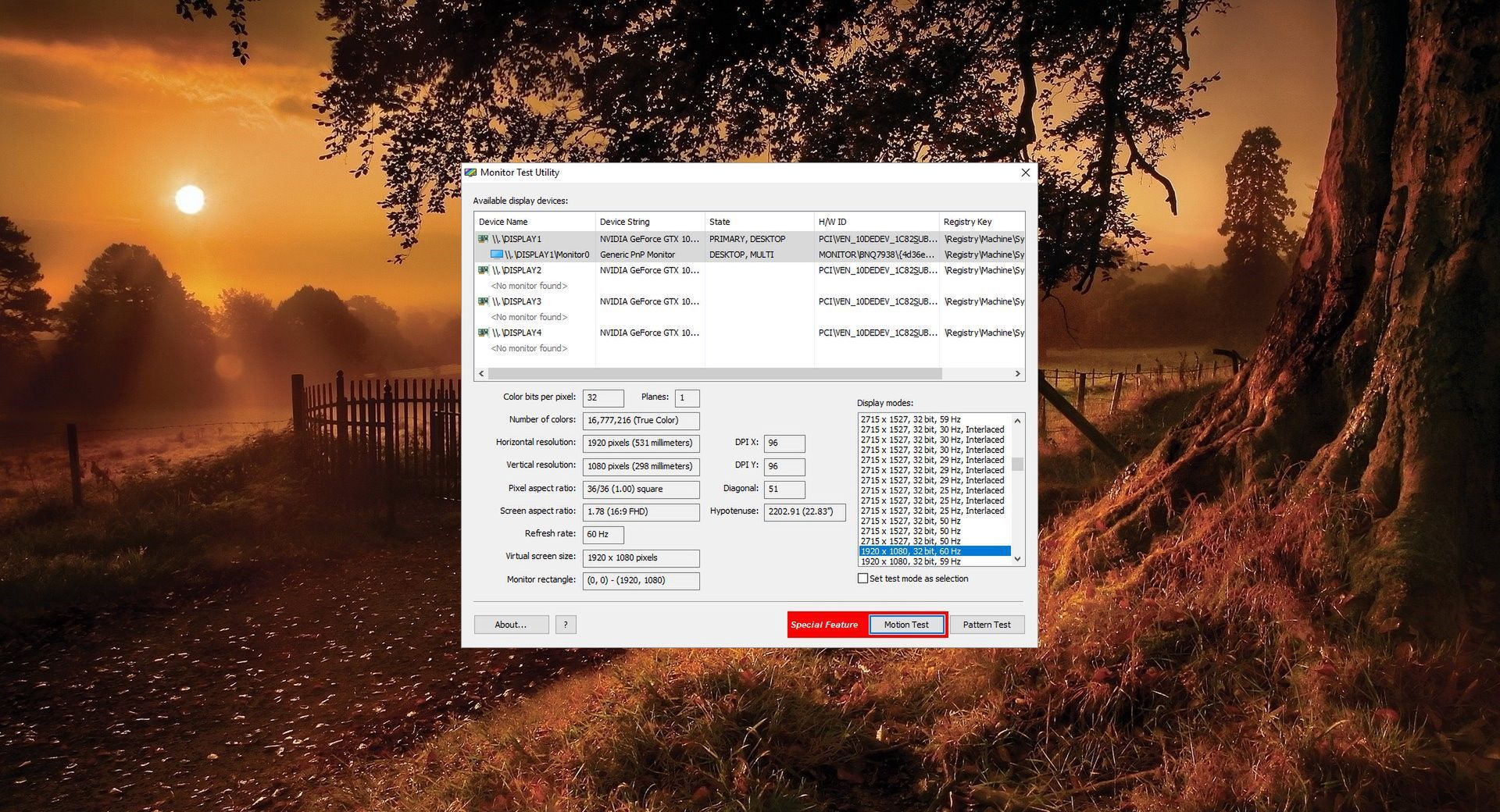1500x812 pixels.
Task: Click the Diagonal value field
Action: tap(783, 489)
